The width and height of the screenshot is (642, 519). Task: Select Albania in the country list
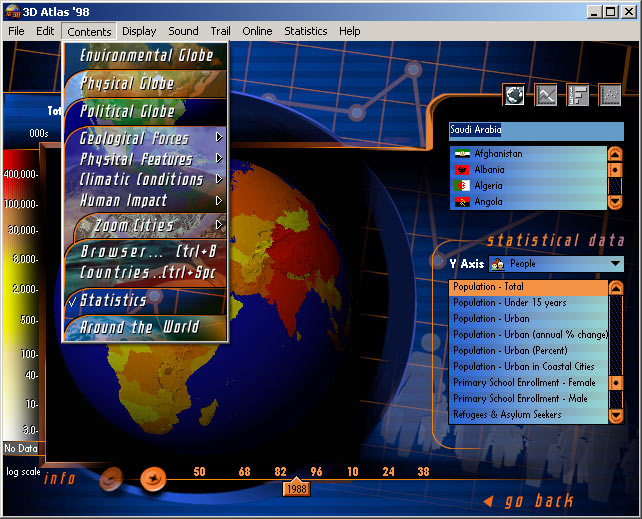pos(528,170)
